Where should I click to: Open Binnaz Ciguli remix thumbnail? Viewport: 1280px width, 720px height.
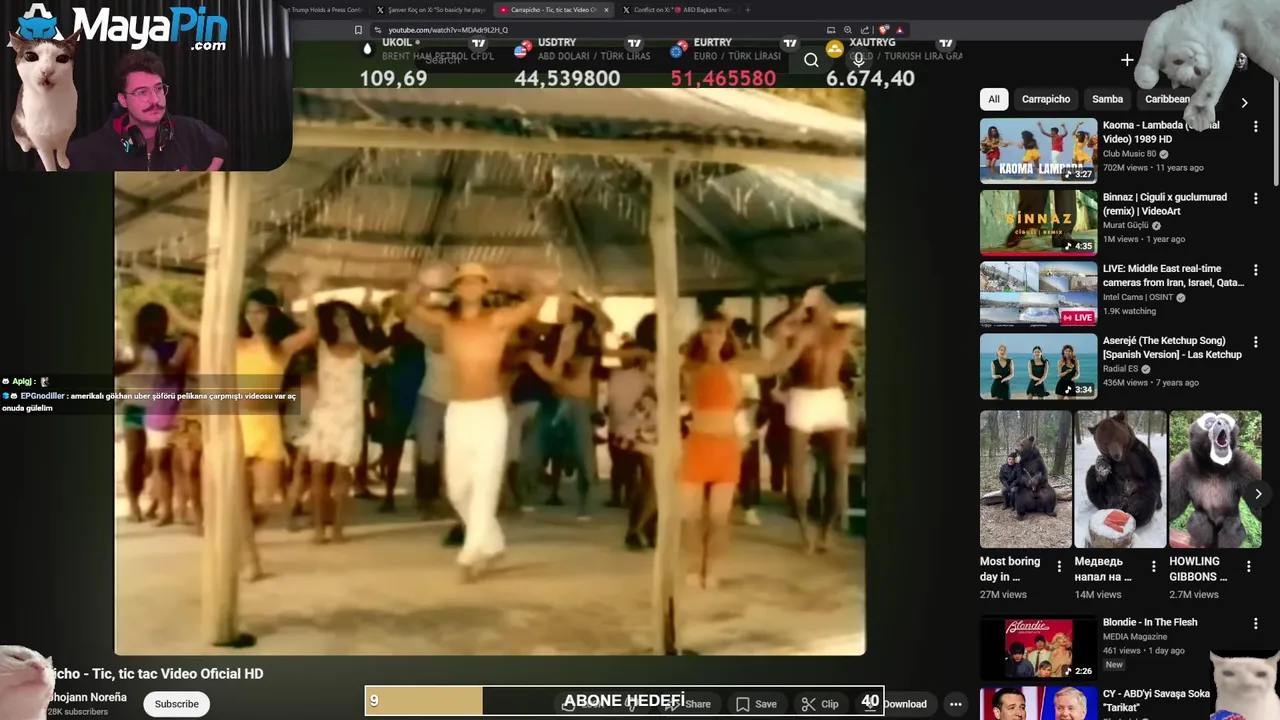coord(1038,223)
